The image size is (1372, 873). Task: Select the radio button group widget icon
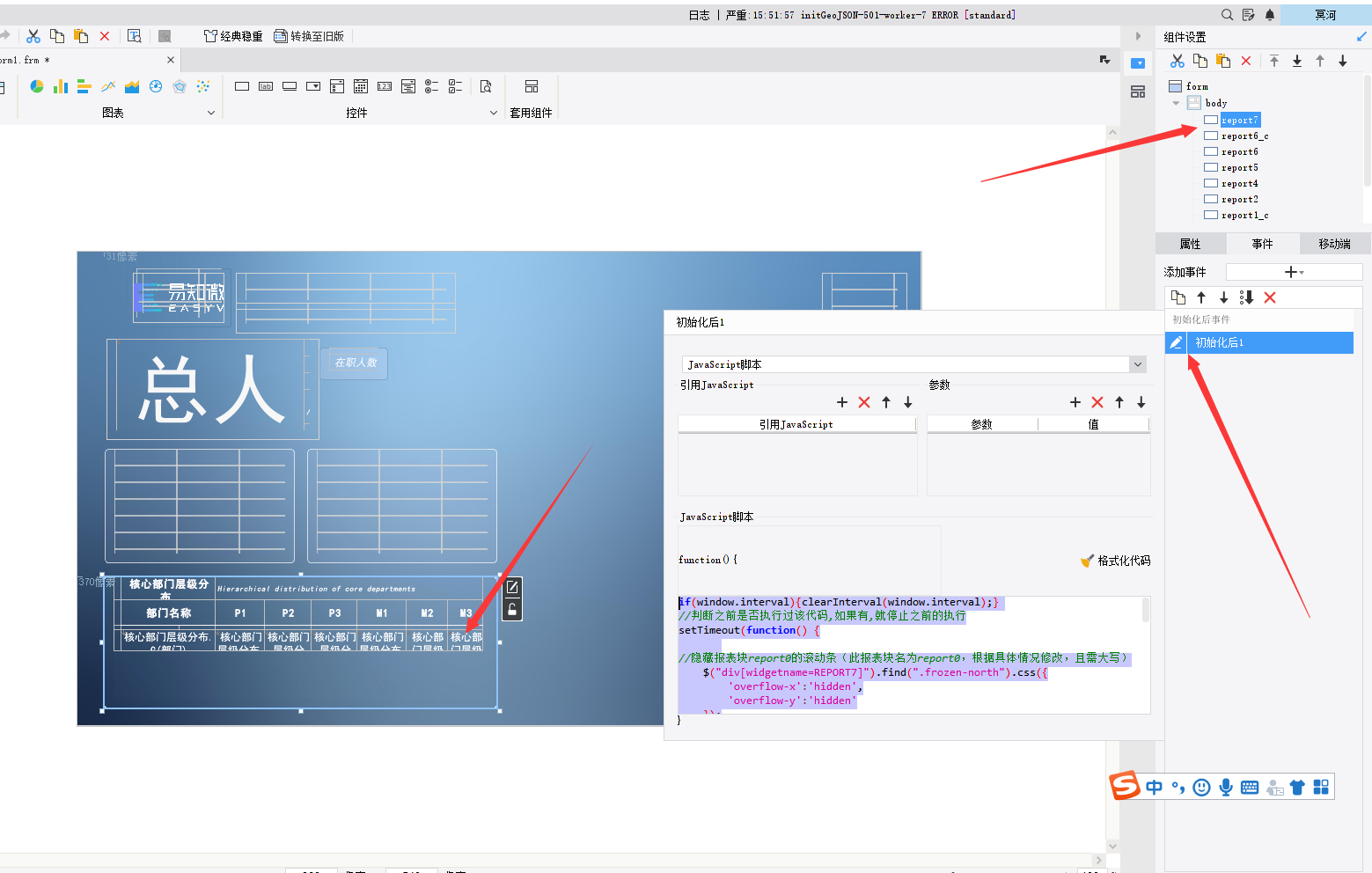tap(431, 86)
